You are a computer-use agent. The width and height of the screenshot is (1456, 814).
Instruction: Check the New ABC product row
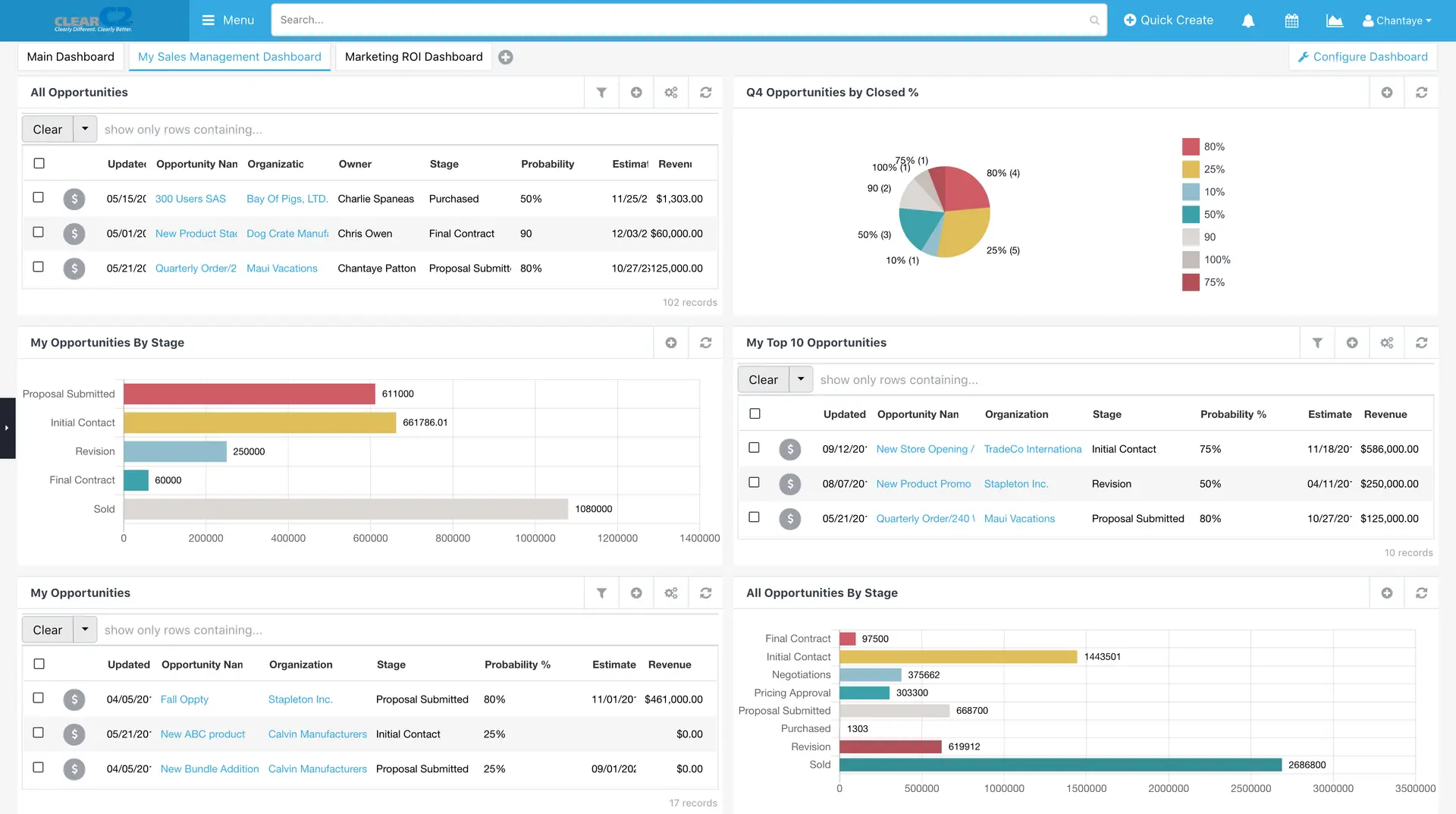pyautogui.click(x=39, y=733)
